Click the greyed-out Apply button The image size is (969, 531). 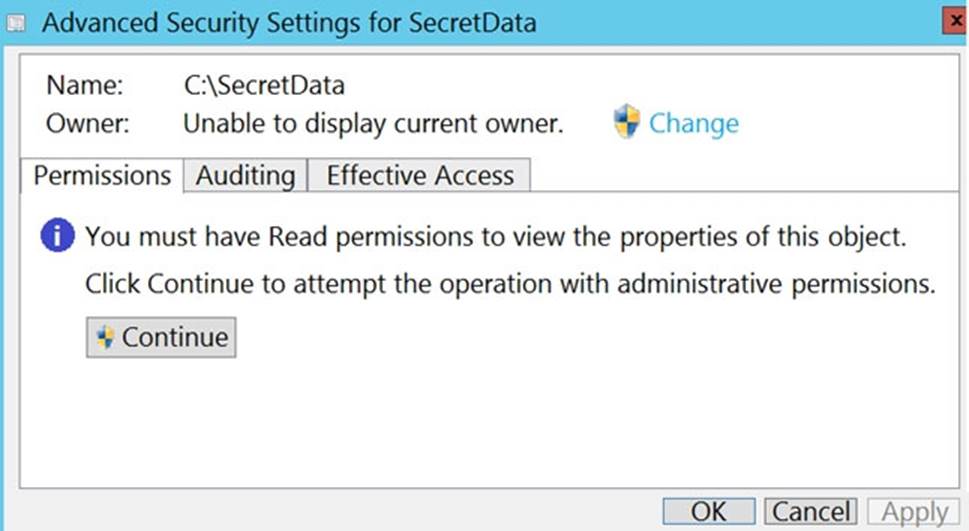(914, 511)
